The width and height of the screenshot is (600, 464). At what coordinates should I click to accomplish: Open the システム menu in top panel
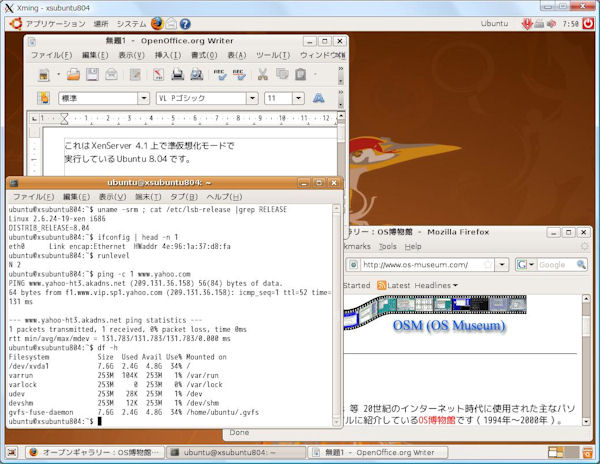[131, 24]
